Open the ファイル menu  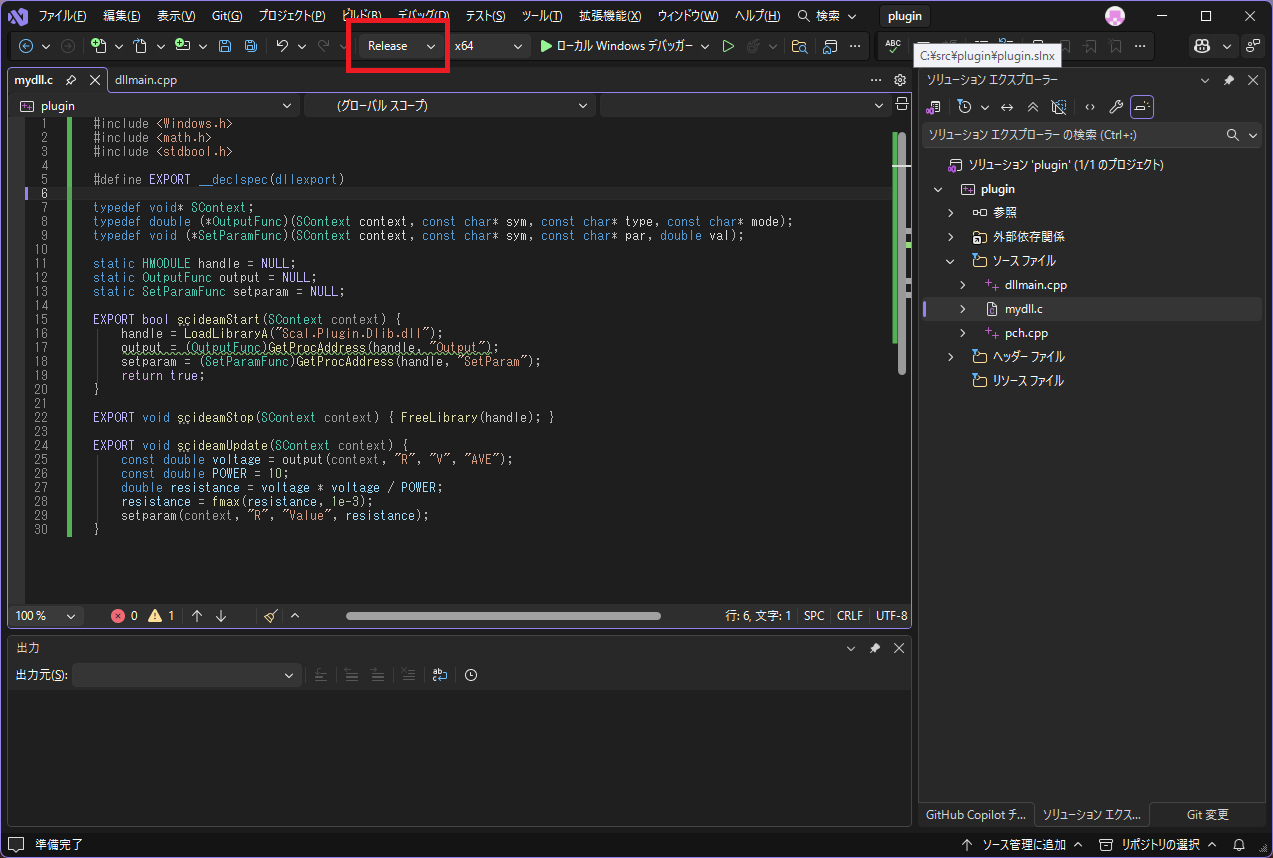tap(62, 16)
